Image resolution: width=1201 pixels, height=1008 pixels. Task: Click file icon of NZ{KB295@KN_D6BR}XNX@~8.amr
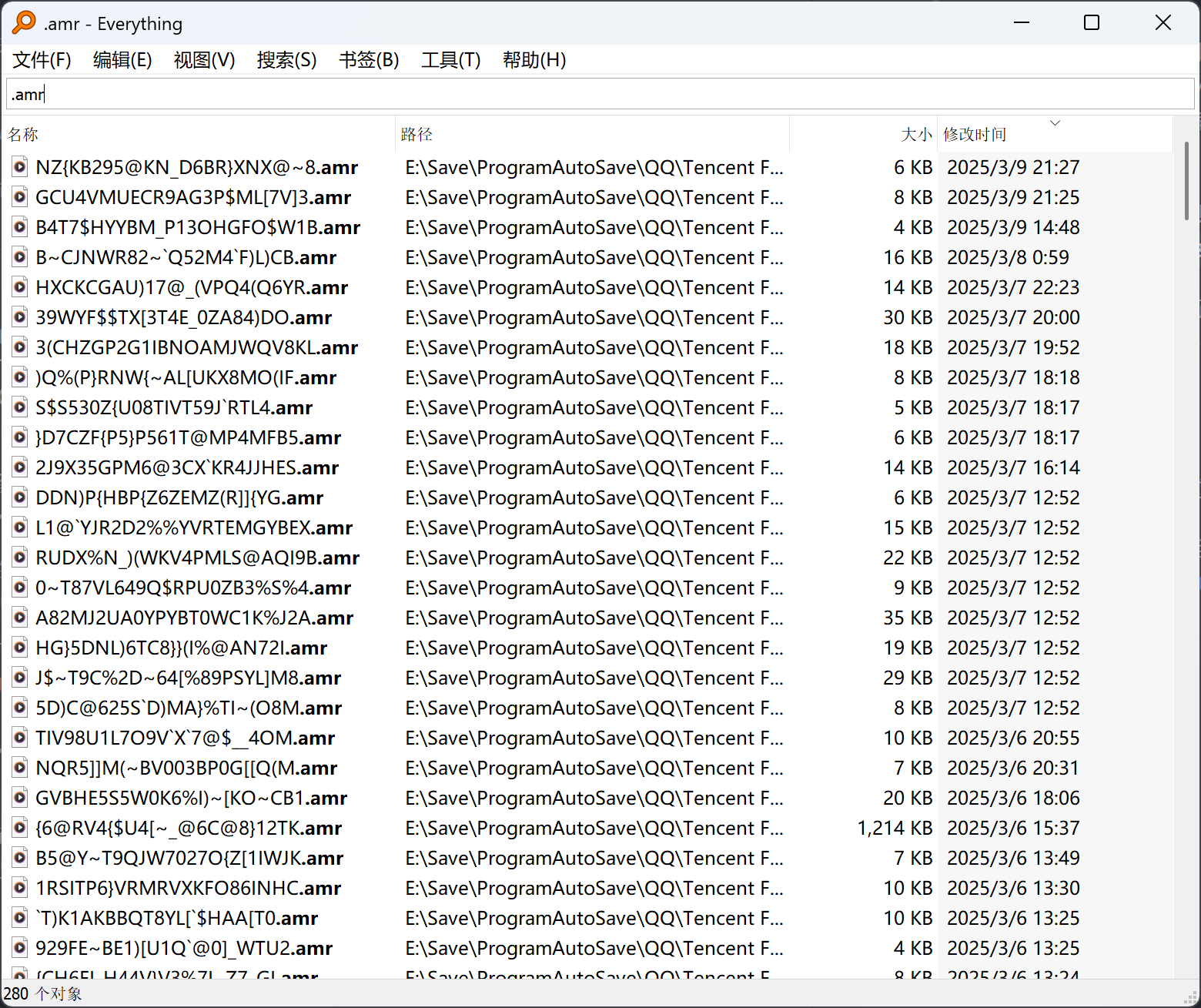tap(20, 167)
